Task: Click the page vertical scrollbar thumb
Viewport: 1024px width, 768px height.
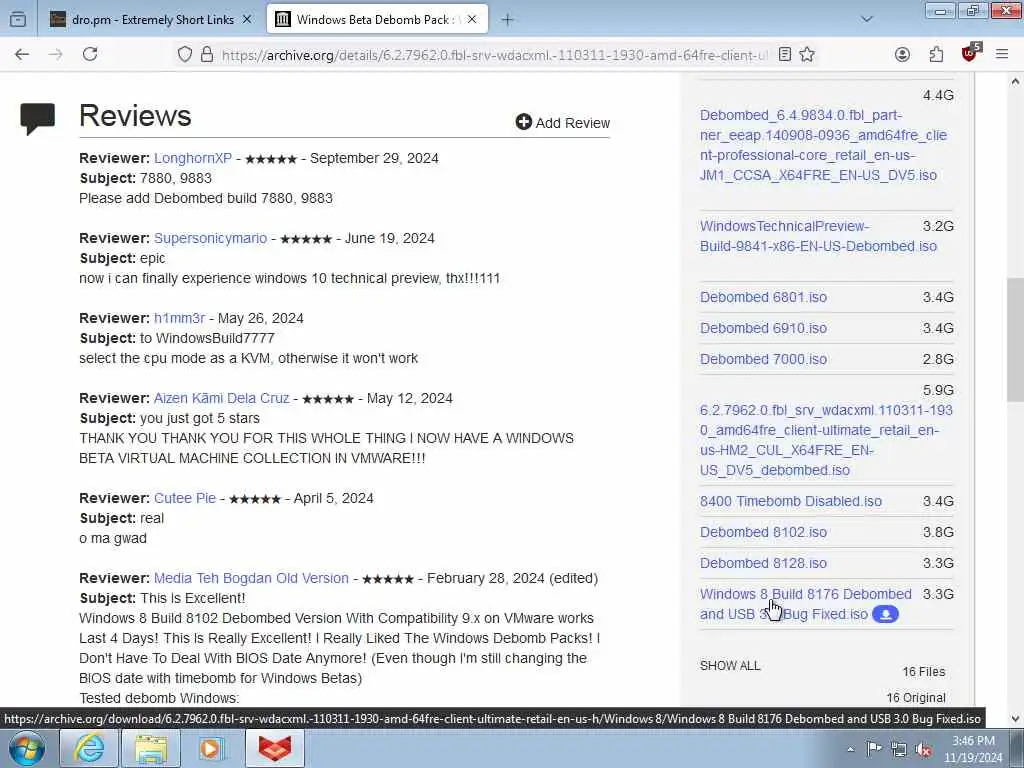Action: click(1015, 340)
